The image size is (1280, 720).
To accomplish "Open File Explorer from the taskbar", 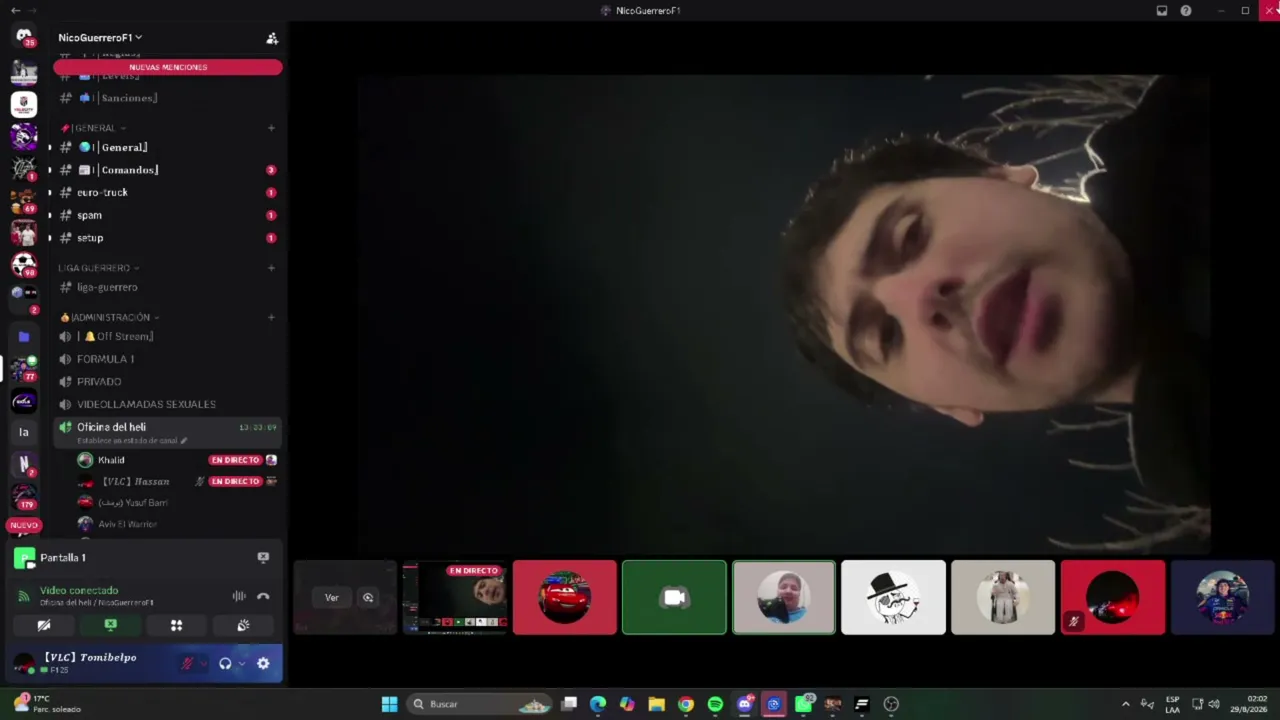I will tap(657, 704).
